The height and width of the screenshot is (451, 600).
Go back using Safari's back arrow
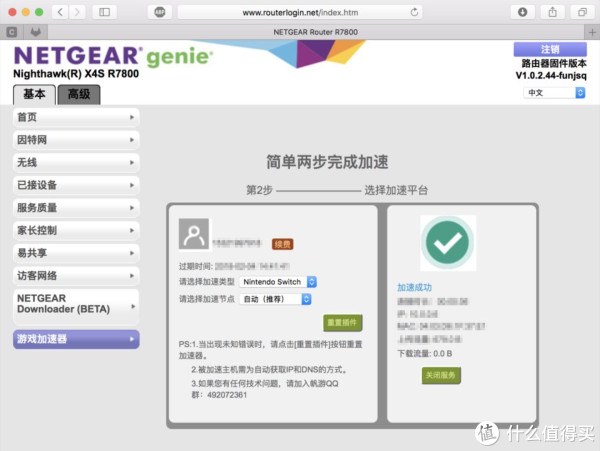point(60,12)
